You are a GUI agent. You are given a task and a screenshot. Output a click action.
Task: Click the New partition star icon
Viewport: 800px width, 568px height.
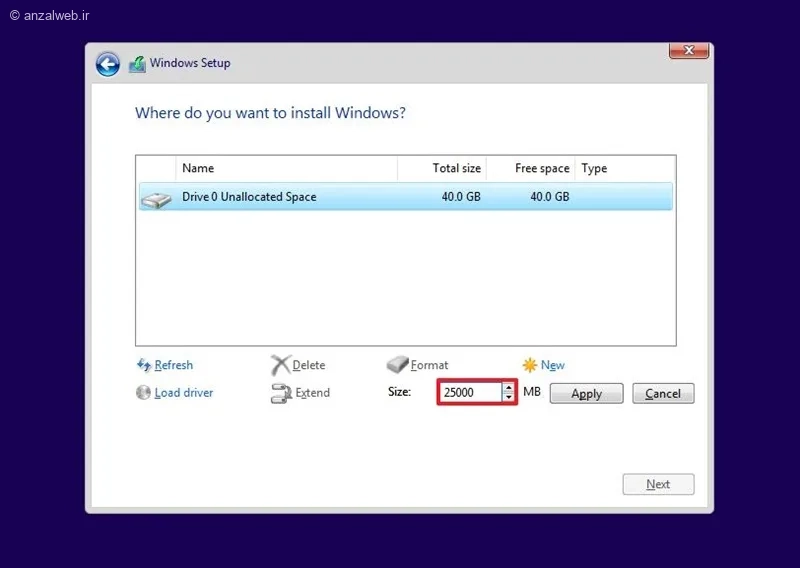530,365
